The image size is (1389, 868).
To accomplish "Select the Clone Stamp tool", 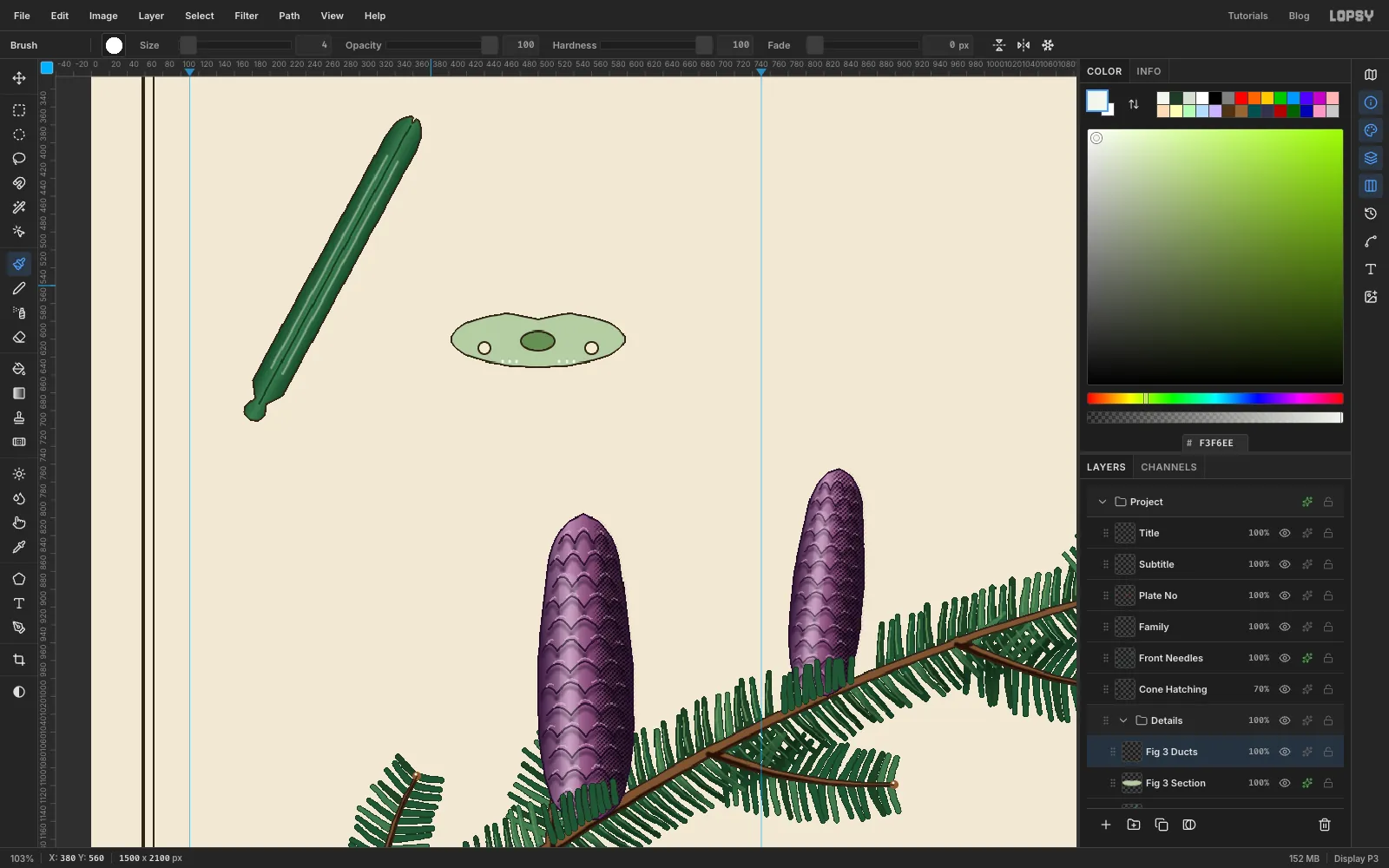I will coord(19,418).
